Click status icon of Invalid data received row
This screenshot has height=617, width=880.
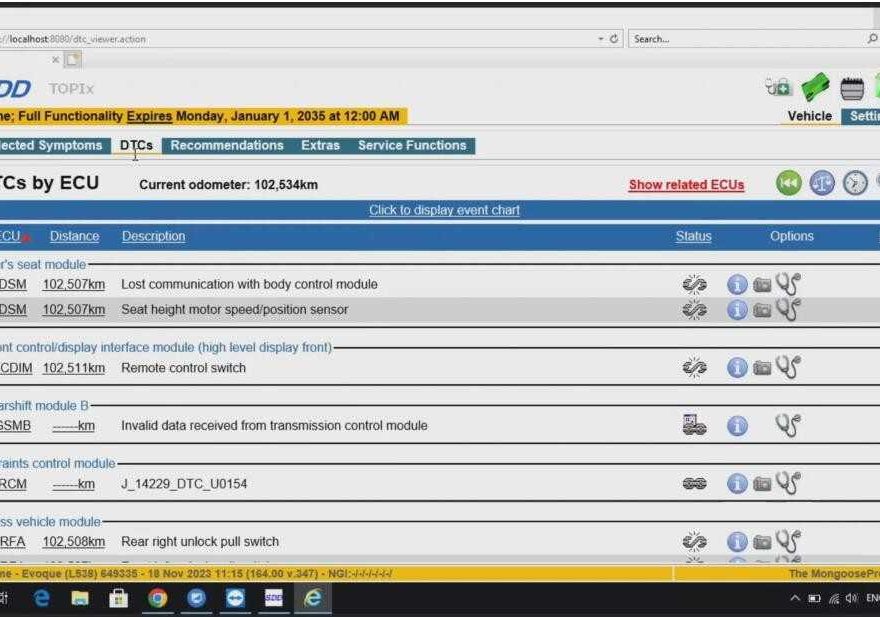tap(694, 425)
